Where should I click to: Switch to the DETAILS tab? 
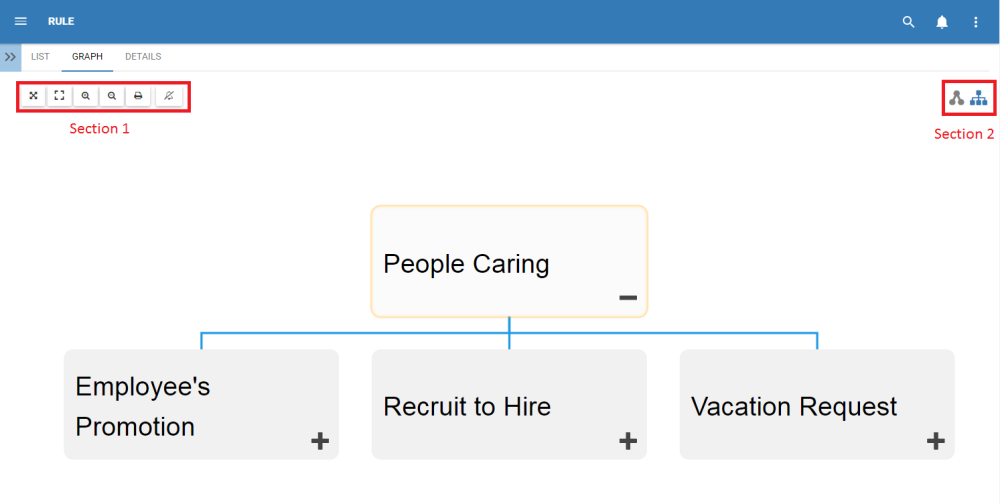pyautogui.click(x=143, y=57)
